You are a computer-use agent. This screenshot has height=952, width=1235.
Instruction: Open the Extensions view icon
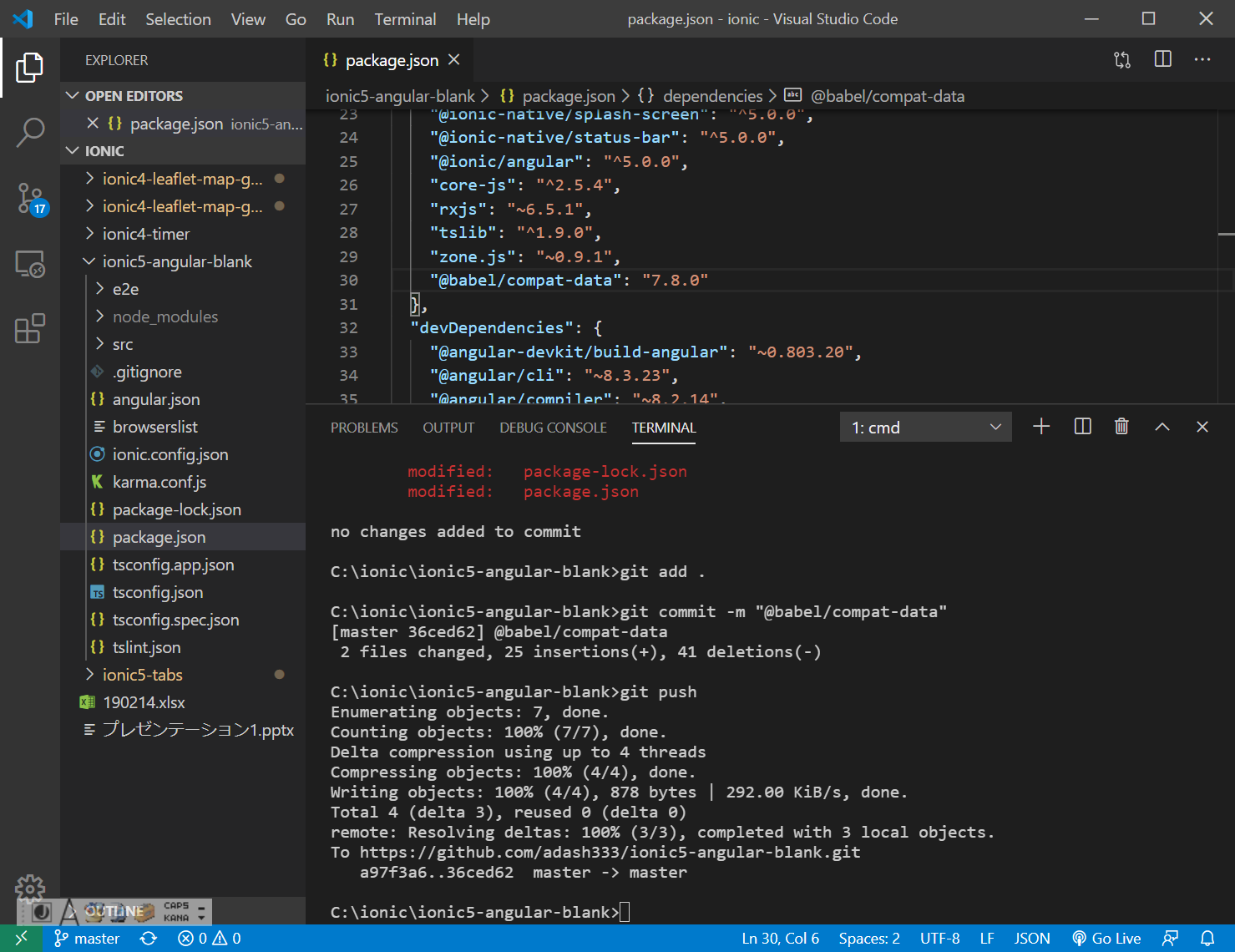(30, 328)
